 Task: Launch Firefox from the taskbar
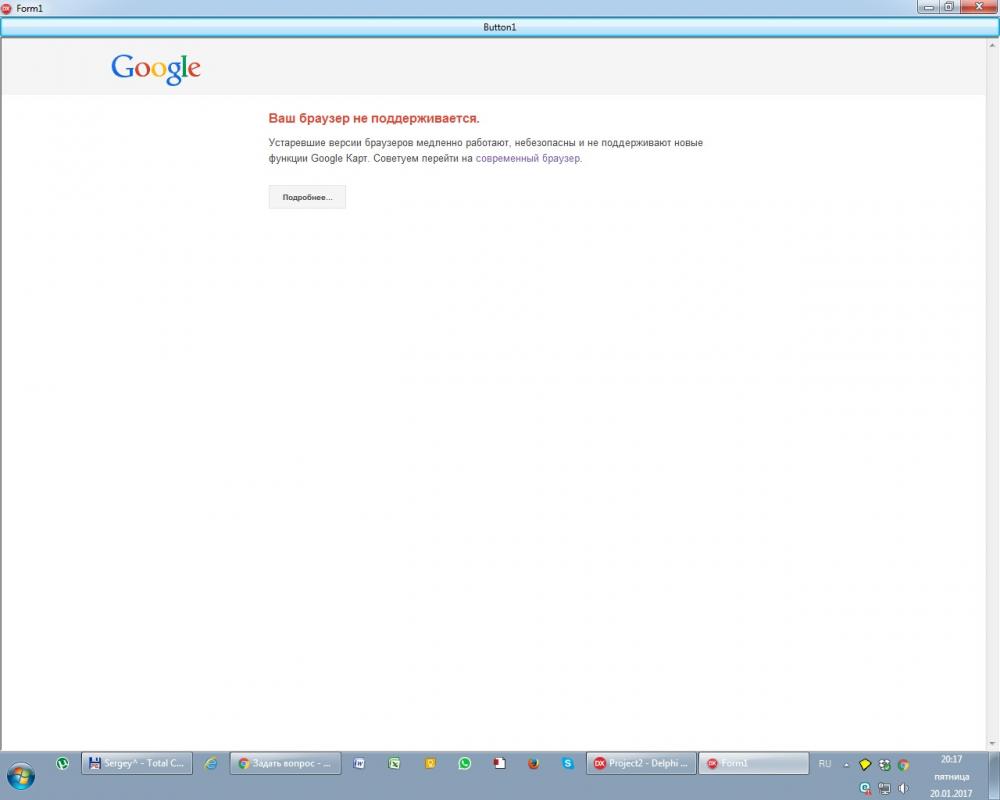[x=534, y=763]
